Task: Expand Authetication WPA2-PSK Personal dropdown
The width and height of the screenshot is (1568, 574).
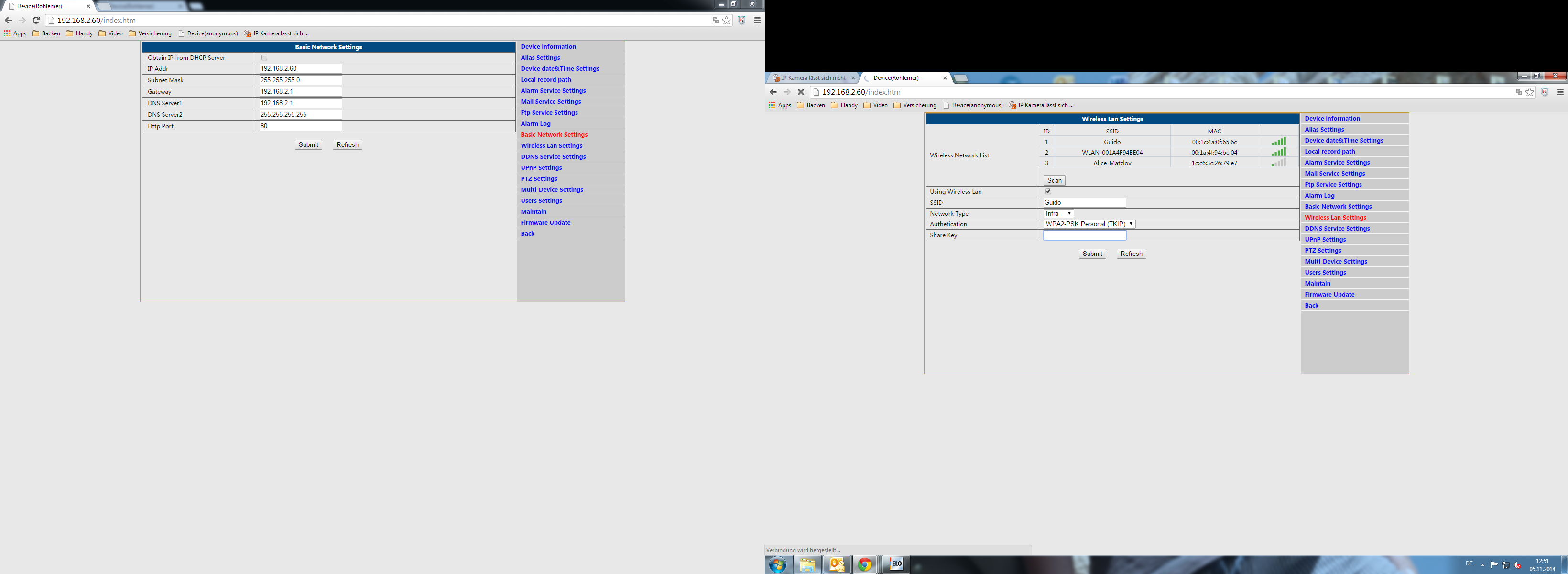Action: 1089,224
